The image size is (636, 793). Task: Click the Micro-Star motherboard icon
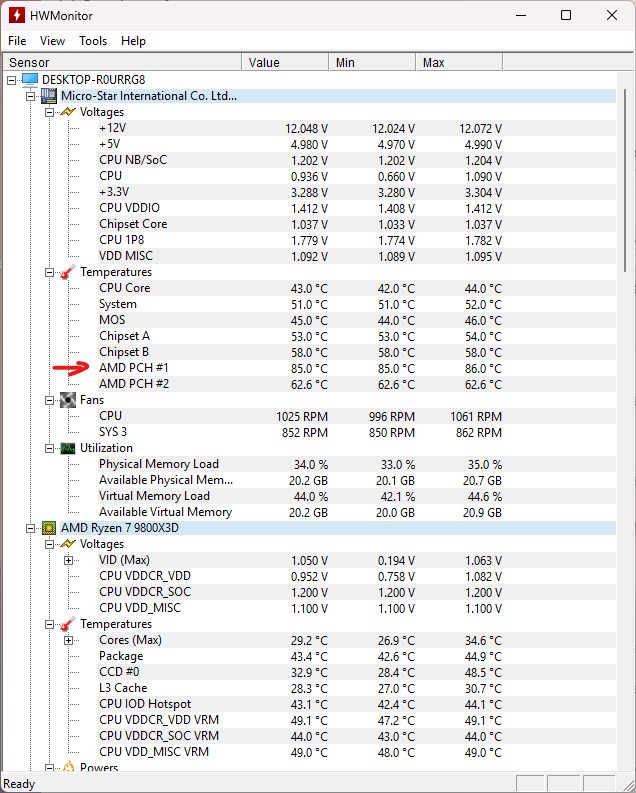click(x=48, y=96)
